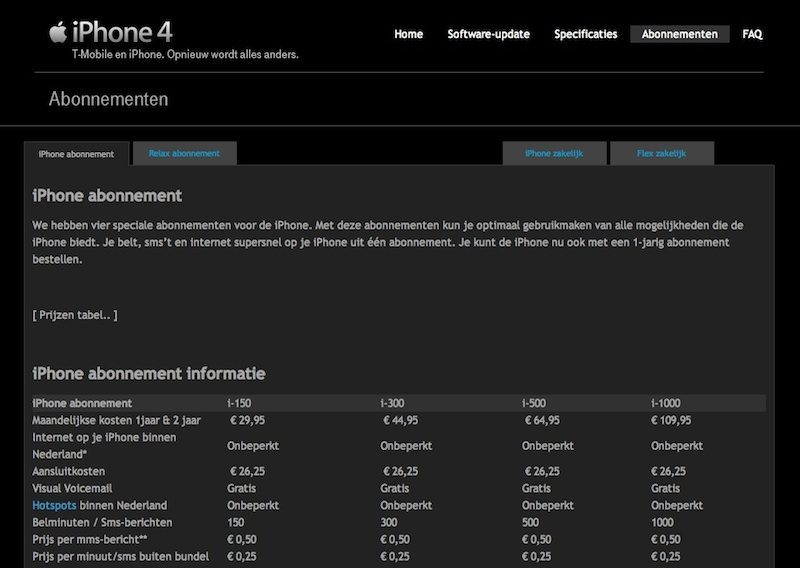Click the 'i-500' column header
The width and height of the screenshot is (800, 568).
(534, 403)
